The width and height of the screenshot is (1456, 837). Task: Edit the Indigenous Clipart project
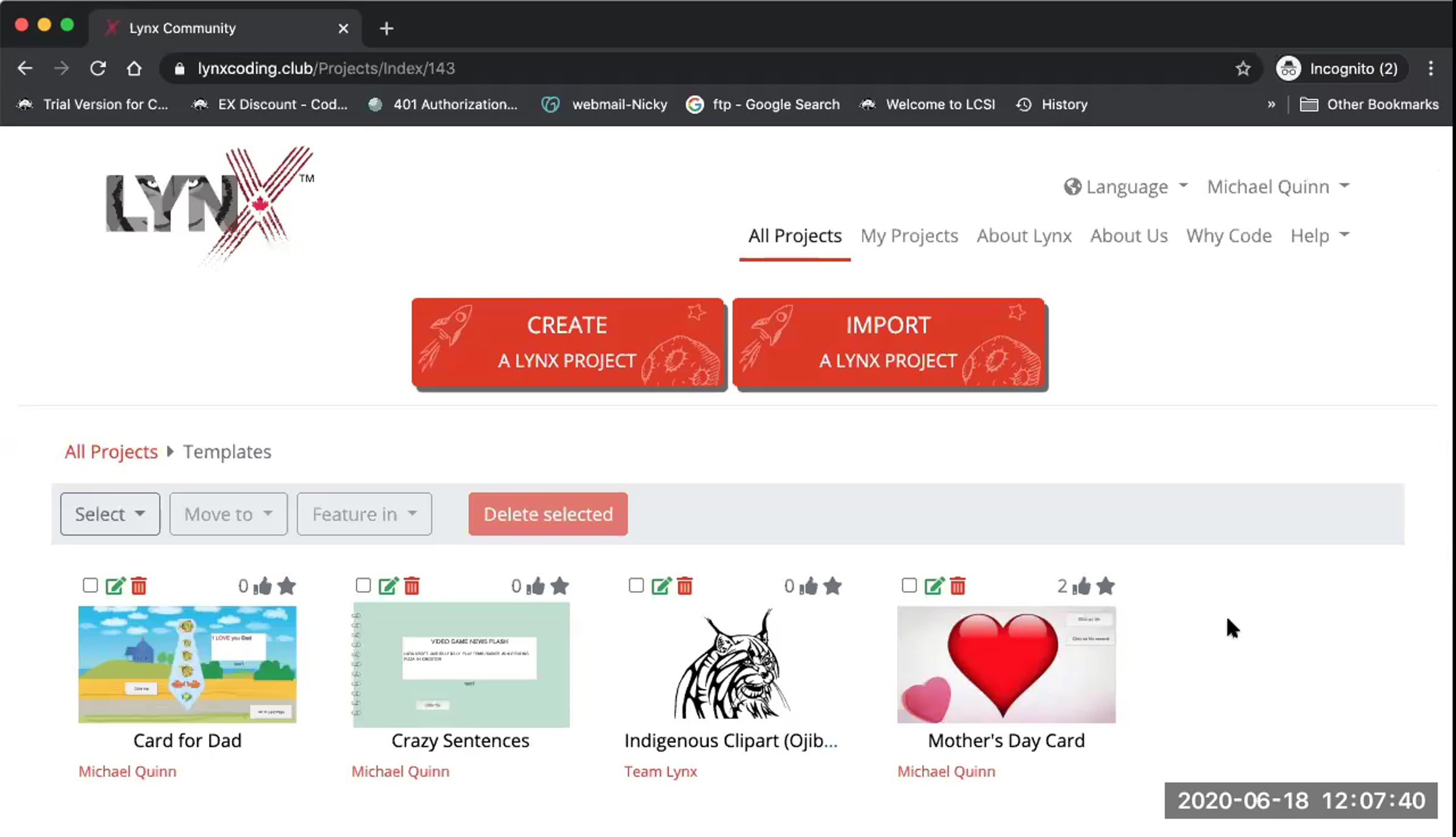[661, 586]
